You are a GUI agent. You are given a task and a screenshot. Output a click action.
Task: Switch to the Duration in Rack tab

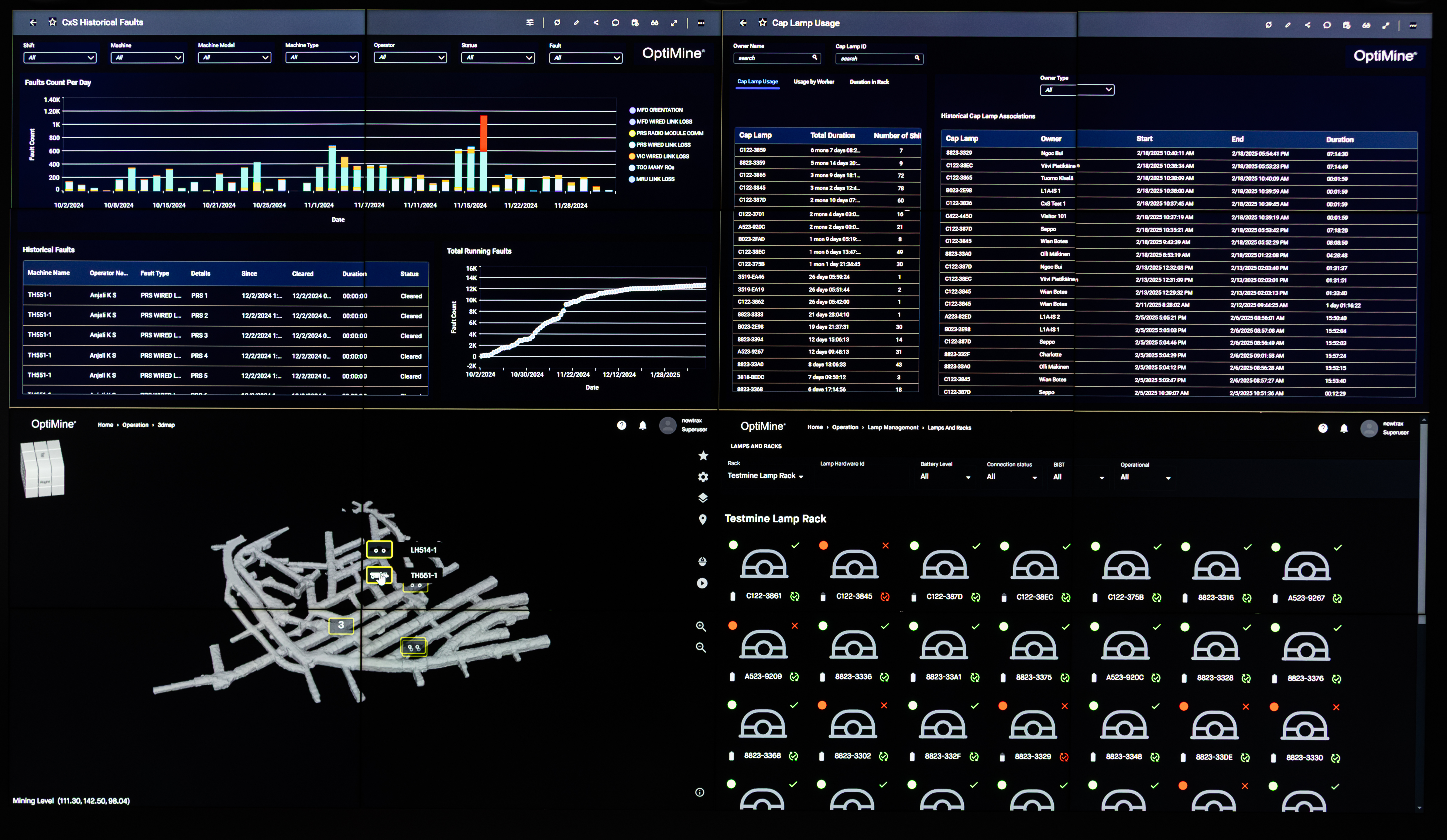869,82
